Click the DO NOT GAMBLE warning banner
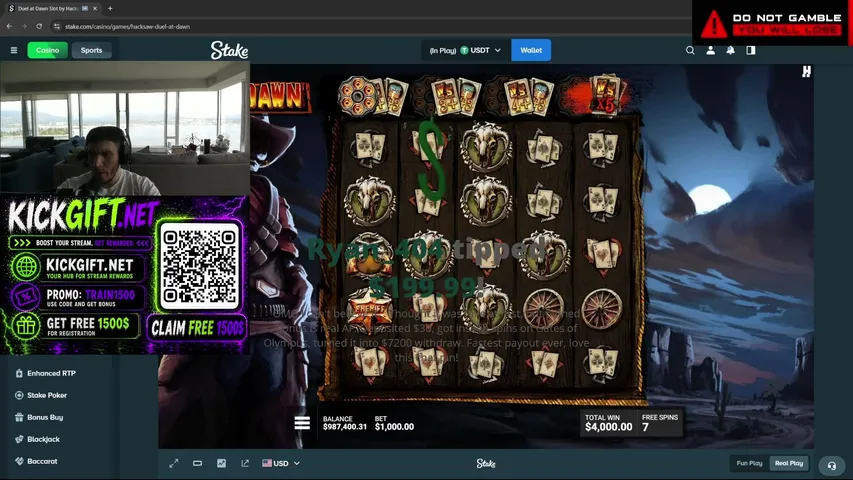Viewport: 853px width, 480px height. click(772, 23)
